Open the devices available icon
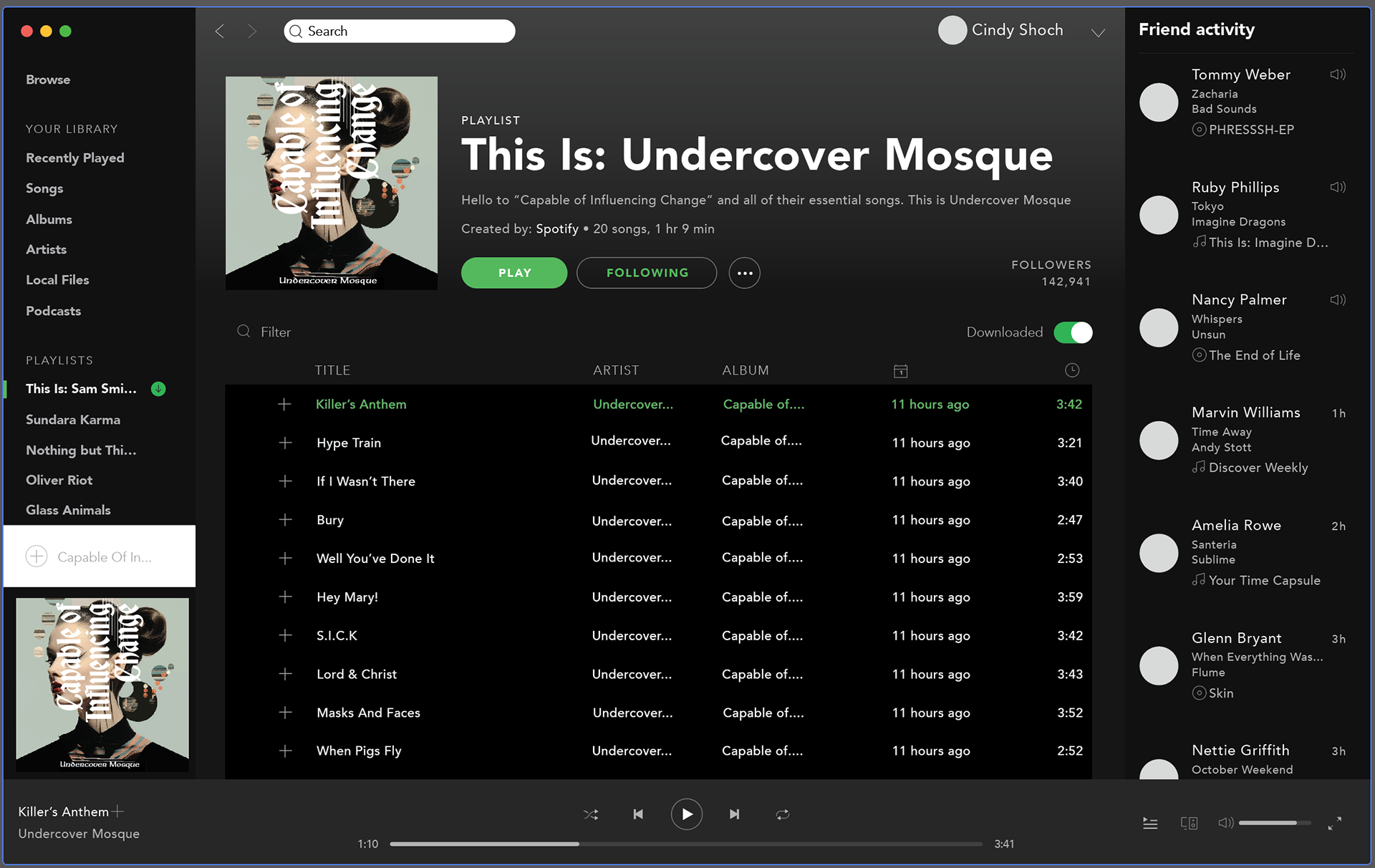The width and height of the screenshot is (1375, 868). pyautogui.click(x=1189, y=823)
